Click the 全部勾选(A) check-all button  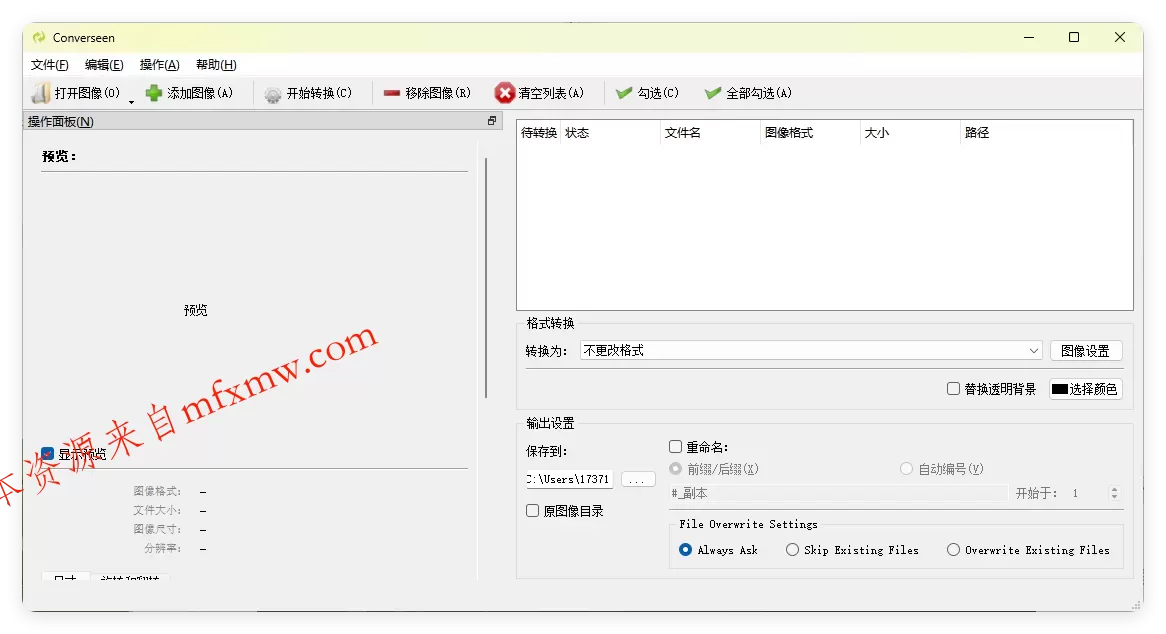coord(748,94)
